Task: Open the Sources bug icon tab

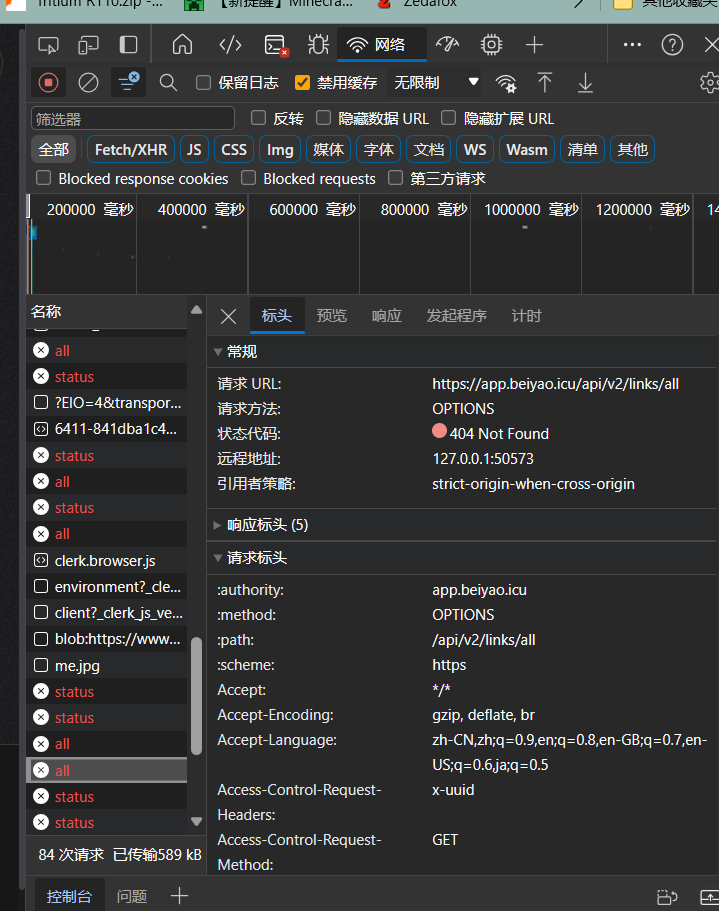Action: pyautogui.click(x=318, y=45)
